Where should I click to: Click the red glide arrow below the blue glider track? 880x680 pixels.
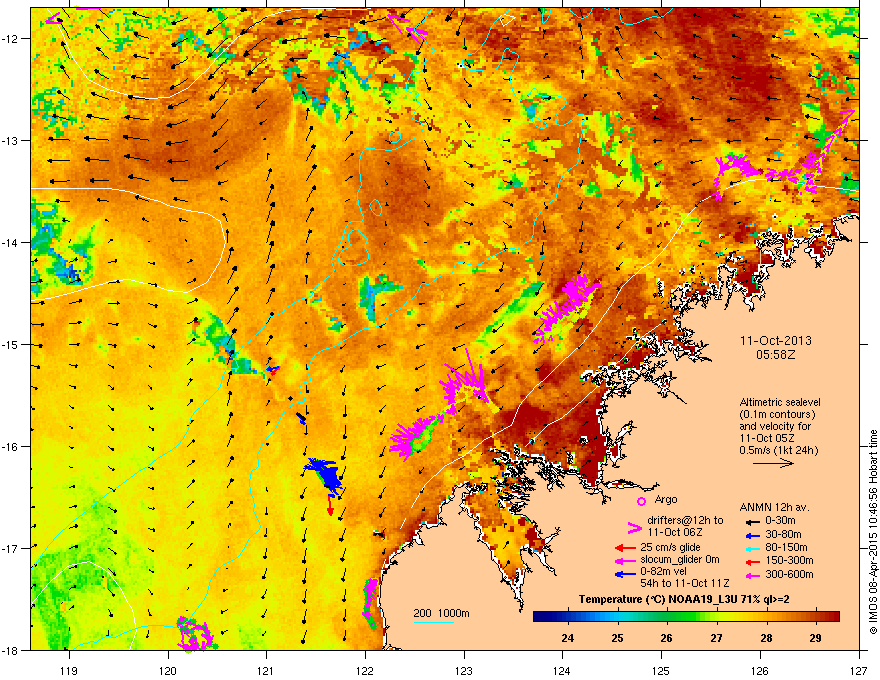tap(330, 505)
